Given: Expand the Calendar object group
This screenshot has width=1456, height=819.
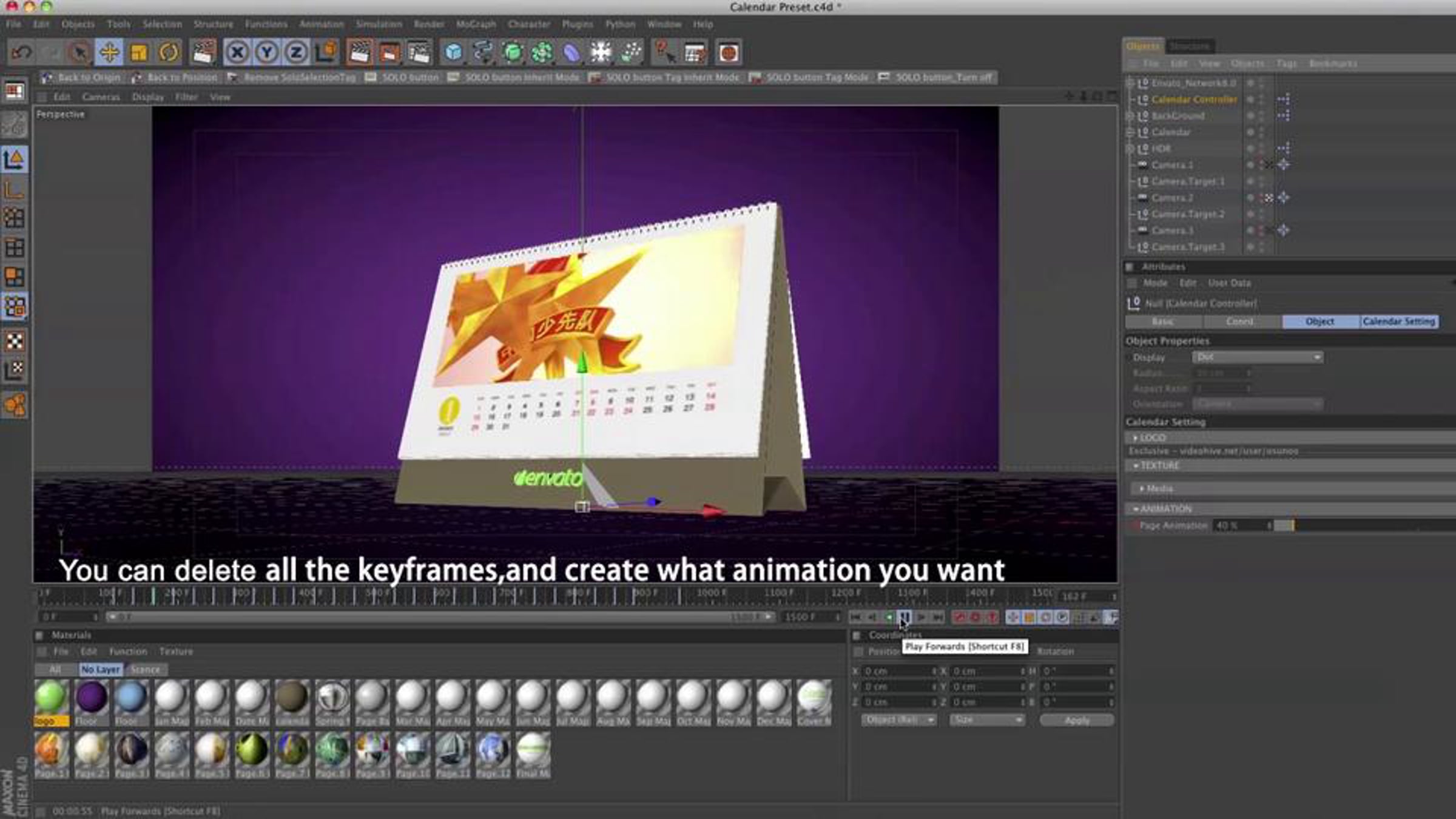Looking at the screenshot, I should [x=1130, y=132].
